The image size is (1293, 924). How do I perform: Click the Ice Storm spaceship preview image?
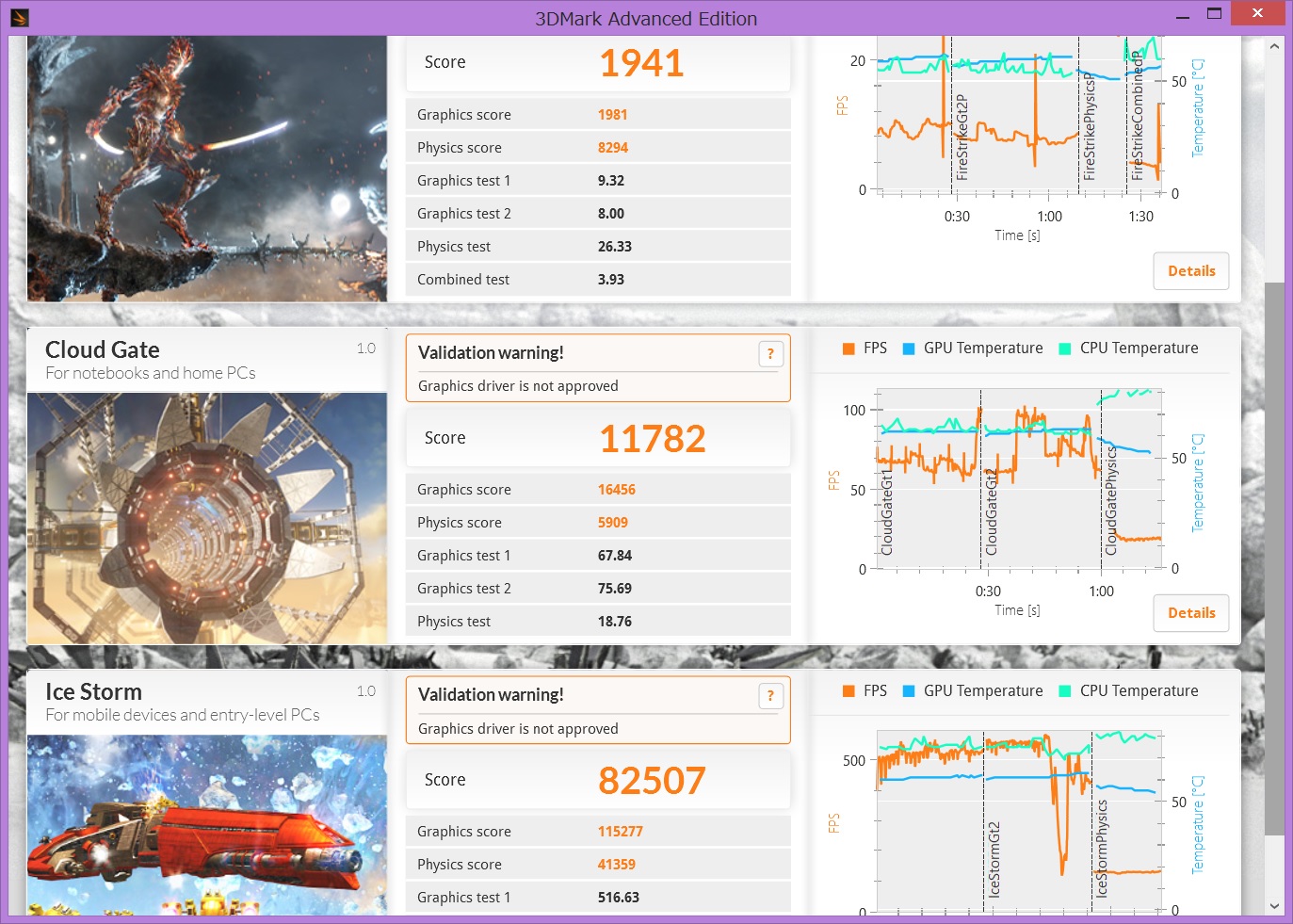[207, 825]
